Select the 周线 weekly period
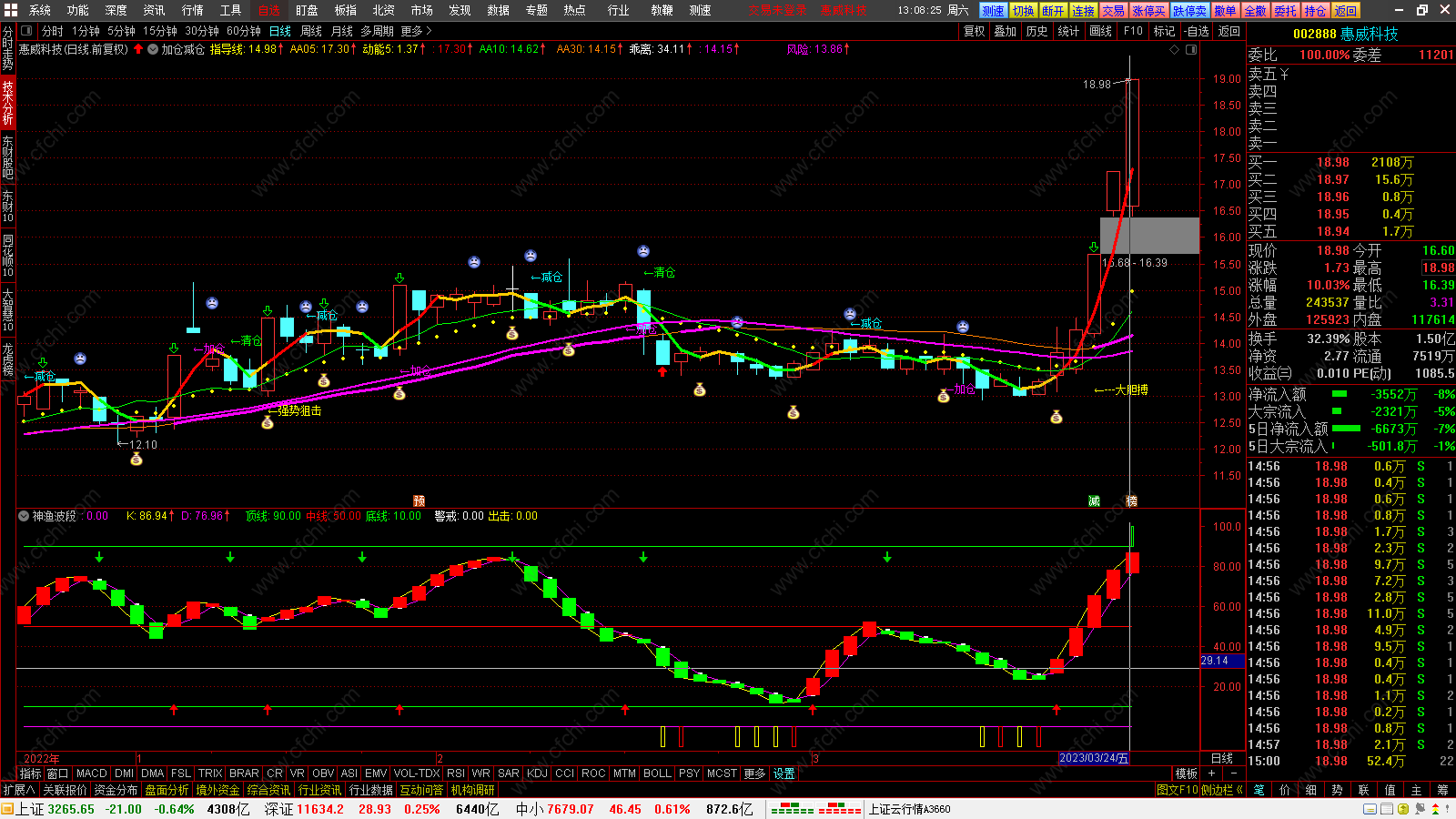This screenshot has height=819, width=1456. point(311,31)
